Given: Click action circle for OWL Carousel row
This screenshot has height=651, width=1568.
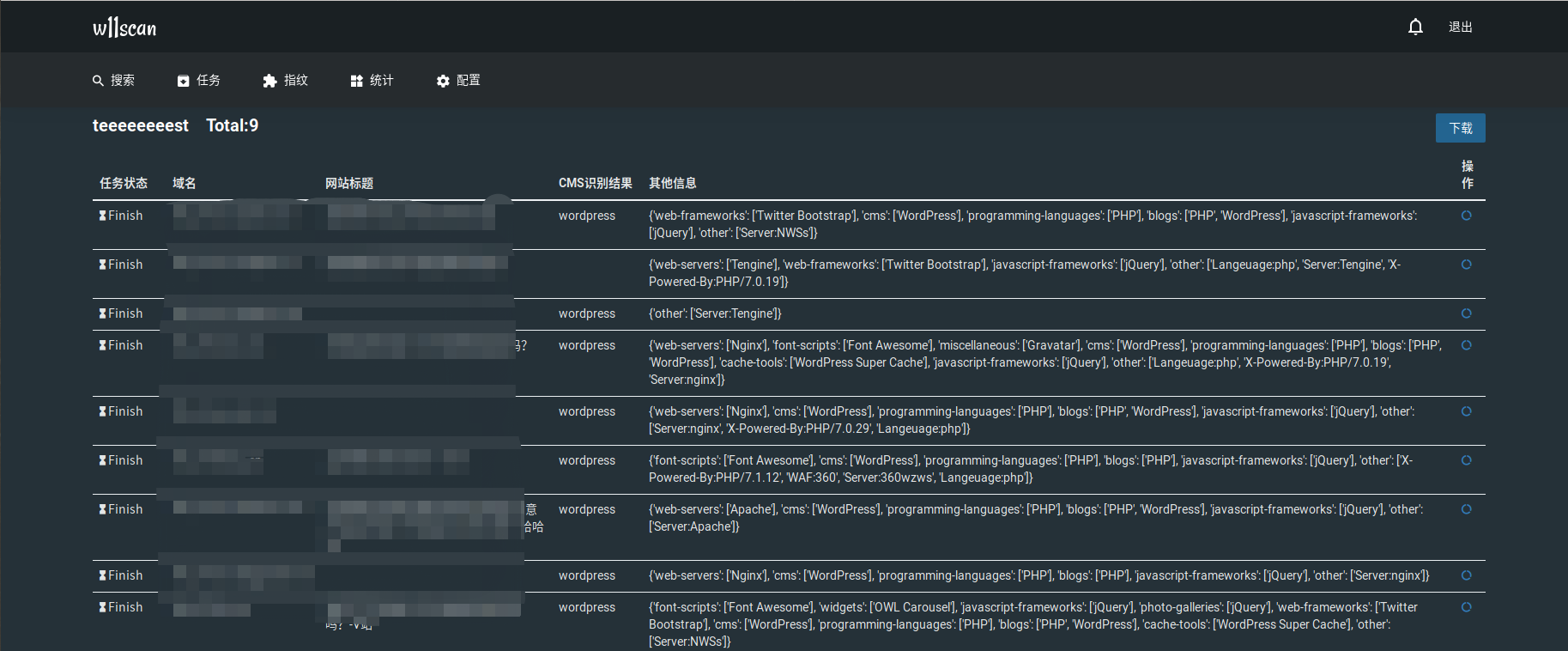Looking at the screenshot, I should pyautogui.click(x=1467, y=607).
